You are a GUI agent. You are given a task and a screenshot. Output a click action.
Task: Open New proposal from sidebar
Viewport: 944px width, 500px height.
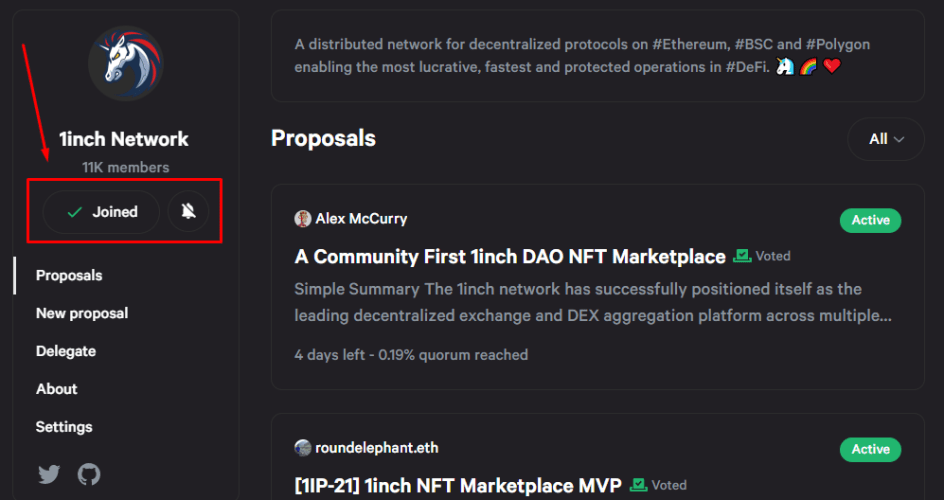pos(82,313)
